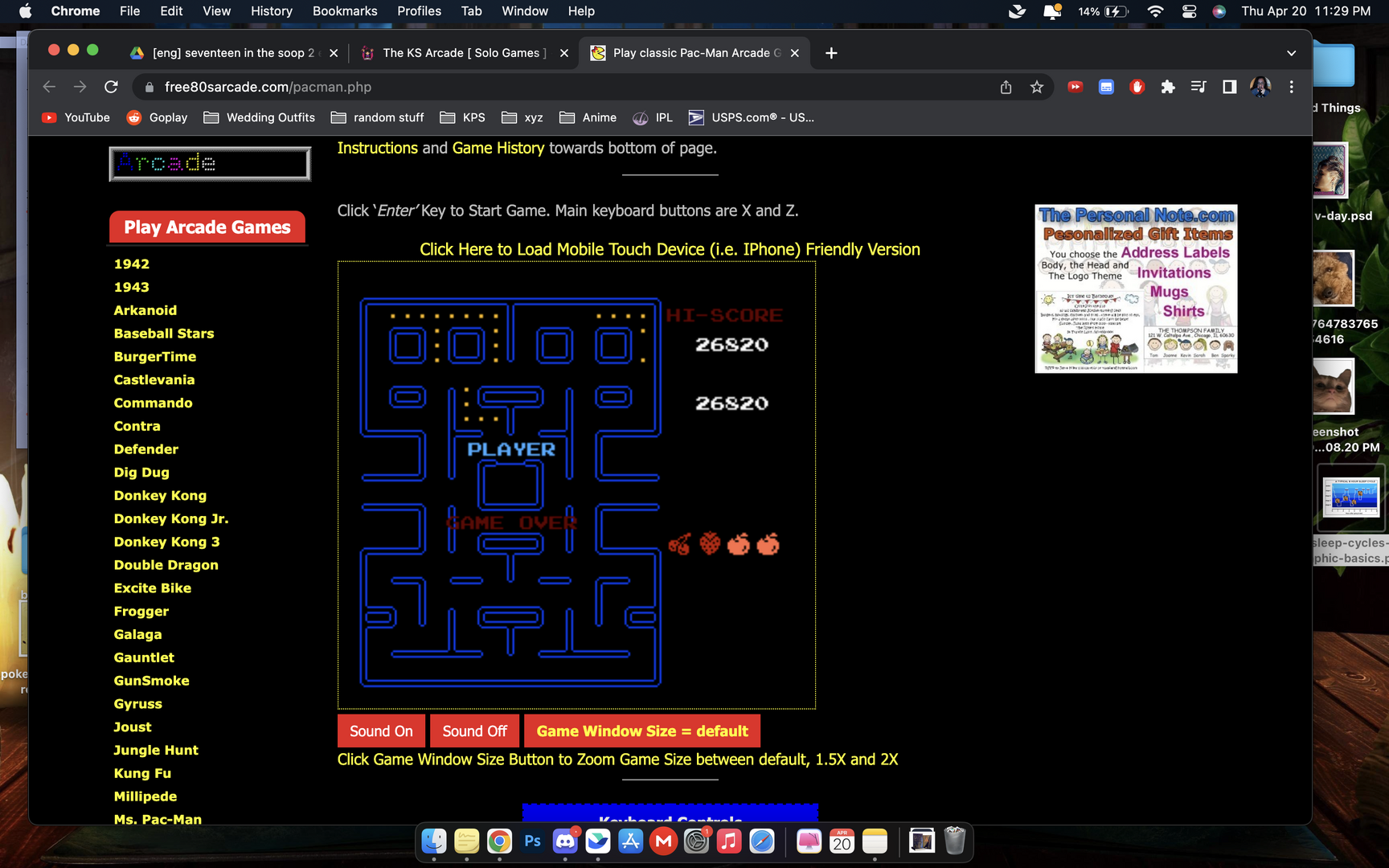Open the Instructions link
This screenshot has width=1389, height=868.
[377, 148]
